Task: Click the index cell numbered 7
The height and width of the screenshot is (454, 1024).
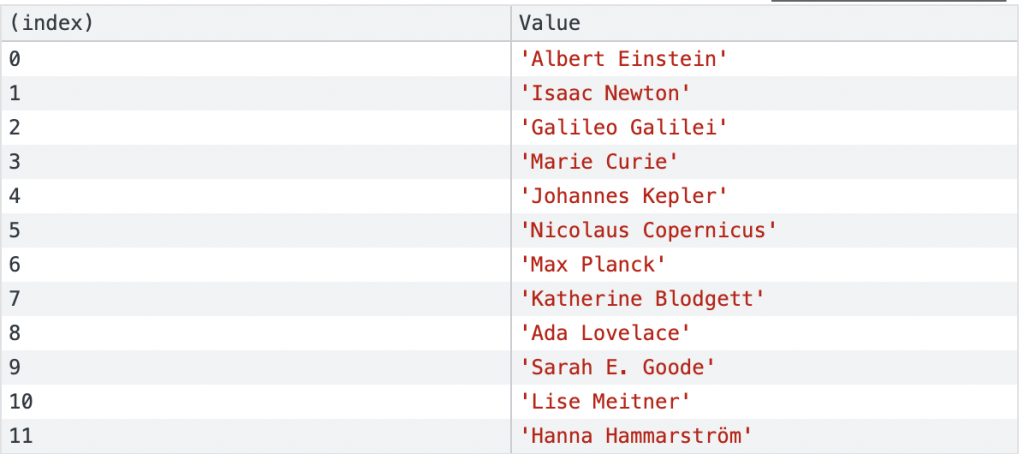Action: click(x=14, y=298)
